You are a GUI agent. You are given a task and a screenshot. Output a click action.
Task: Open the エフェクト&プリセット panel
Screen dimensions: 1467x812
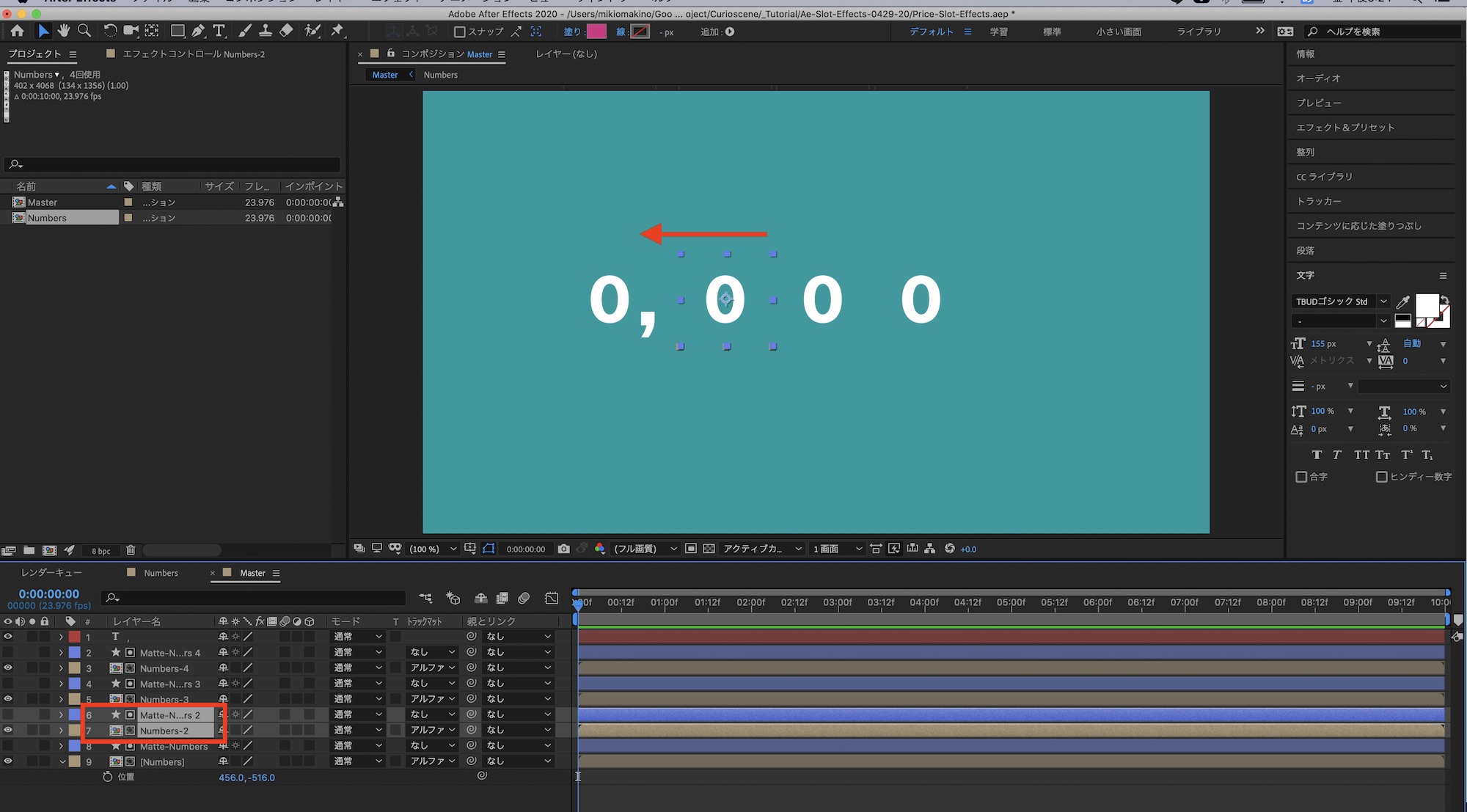(x=1345, y=128)
